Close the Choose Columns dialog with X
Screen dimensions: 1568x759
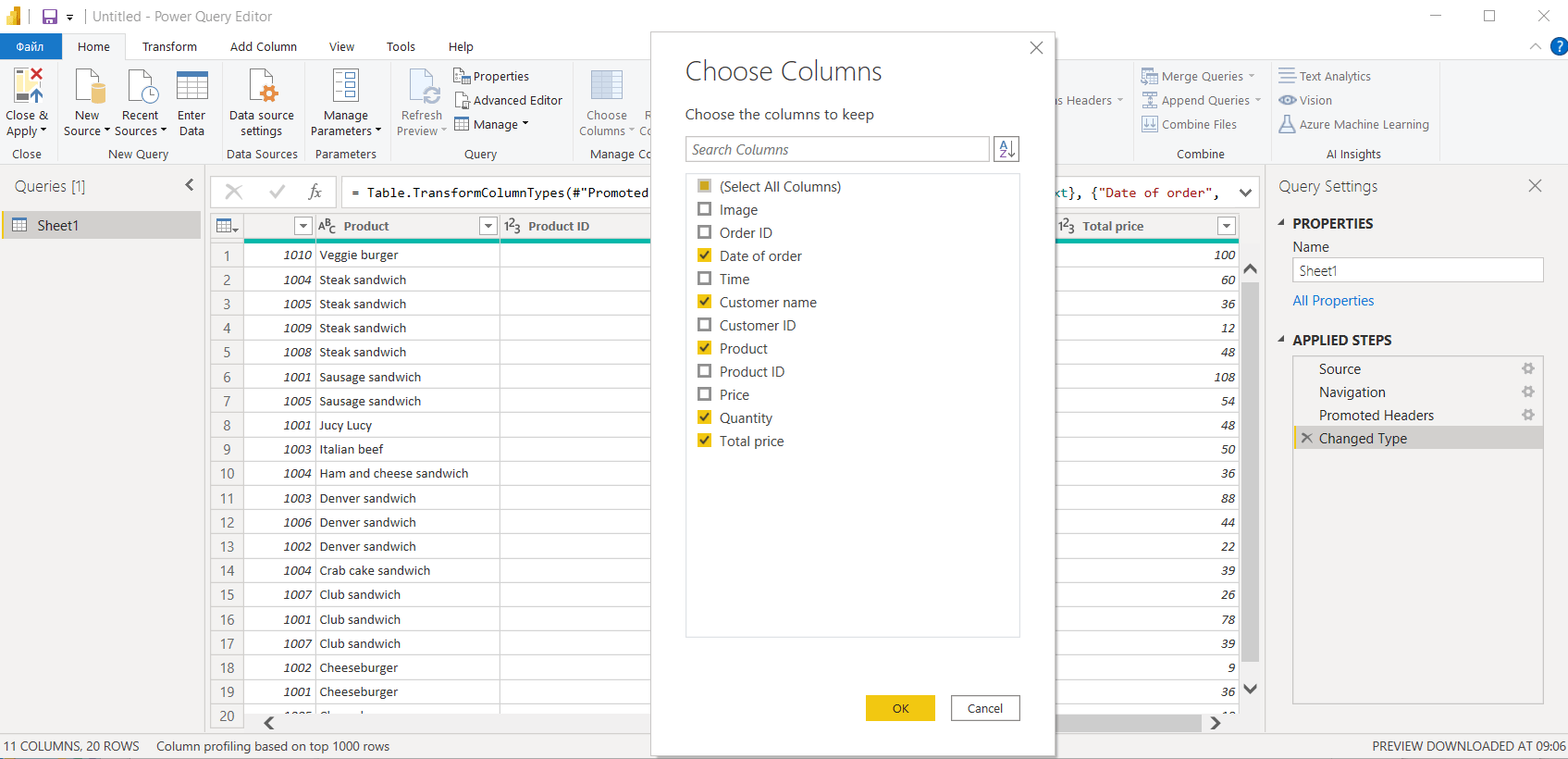point(1036,48)
